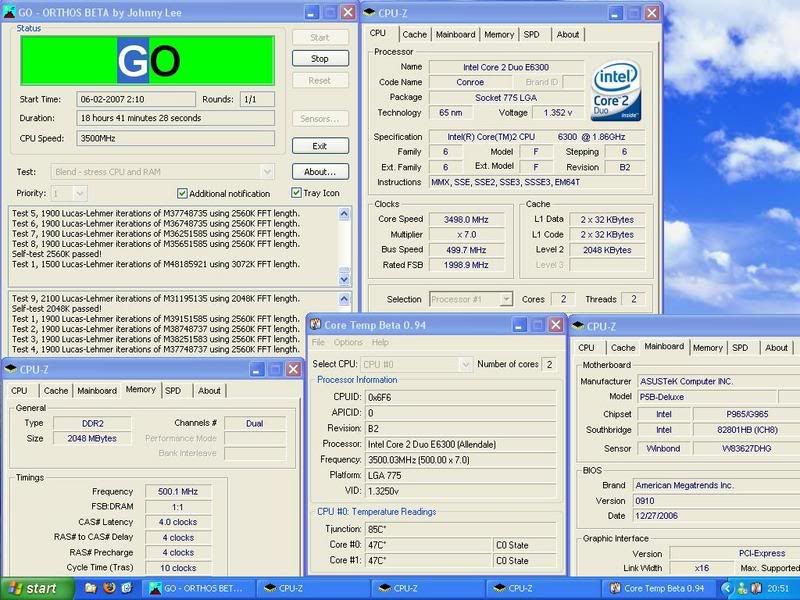Open the Cache tab in the top CPU-Z window
800x600 pixels.
click(414, 34)
